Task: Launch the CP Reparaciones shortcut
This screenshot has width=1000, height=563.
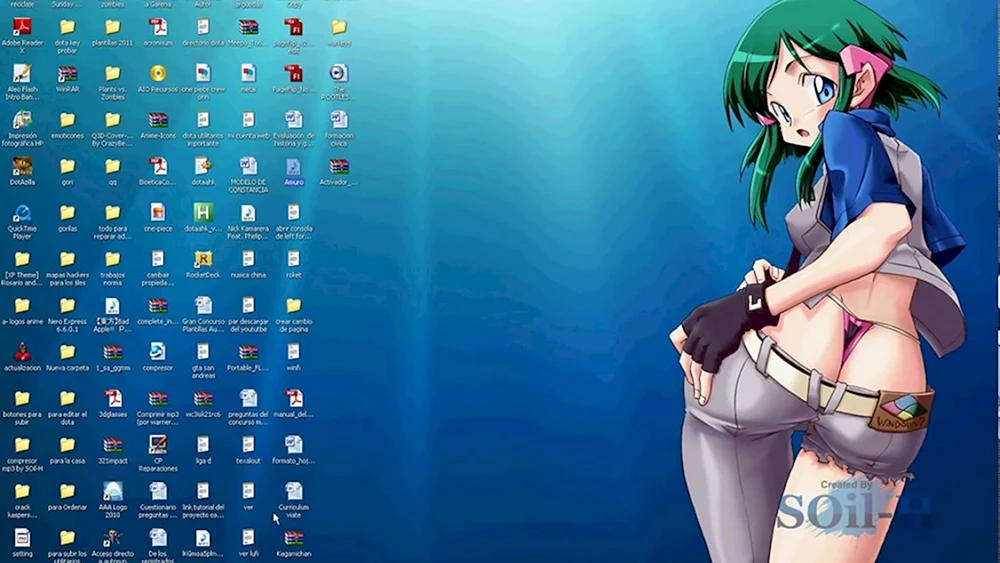Action: point(158,445)
